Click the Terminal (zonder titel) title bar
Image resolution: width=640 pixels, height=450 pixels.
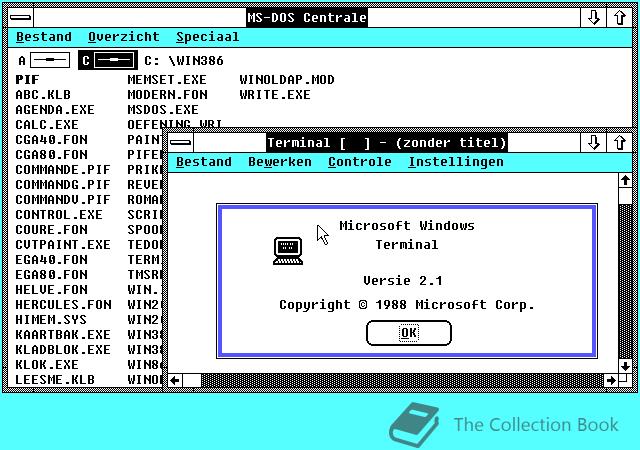[x=387, y=143]
